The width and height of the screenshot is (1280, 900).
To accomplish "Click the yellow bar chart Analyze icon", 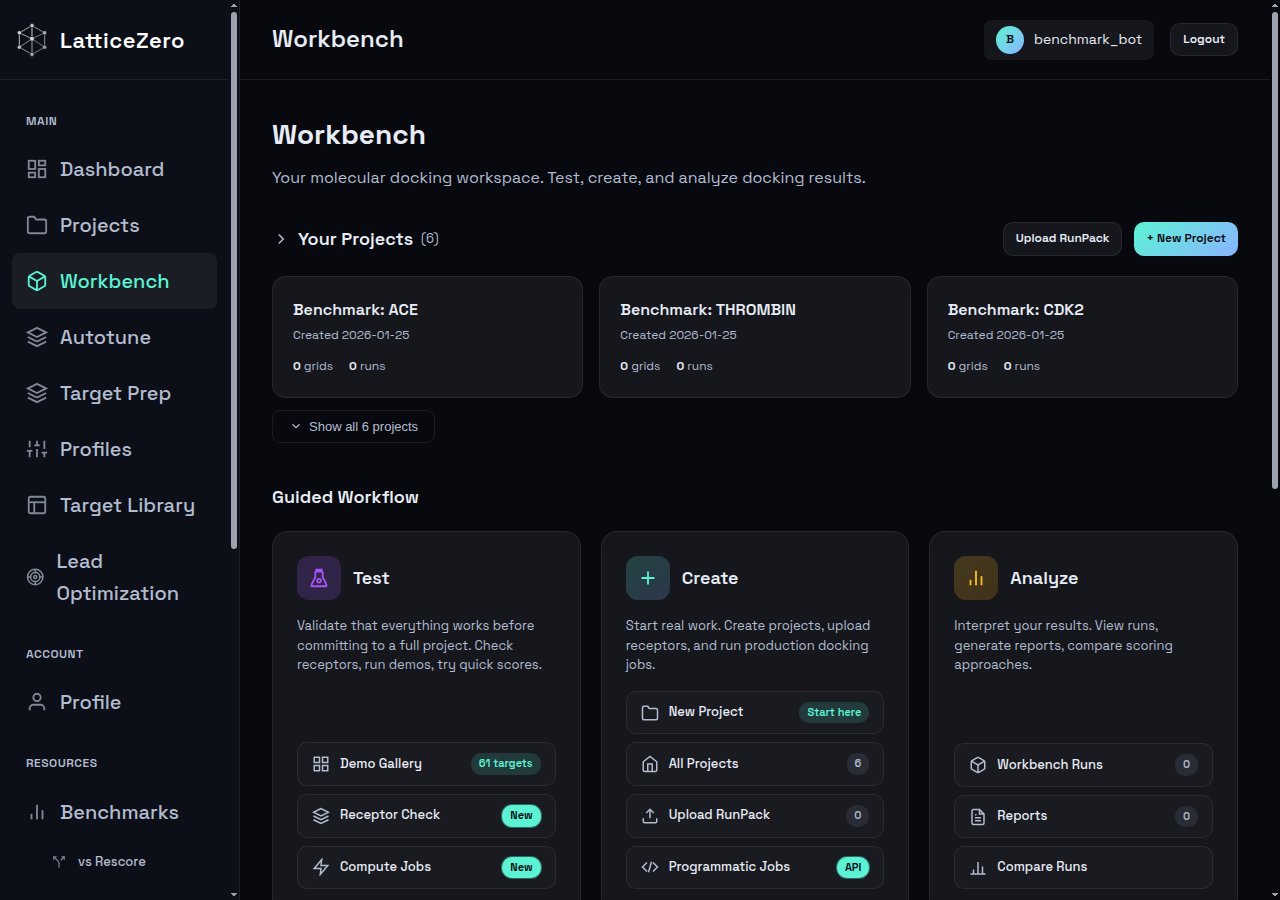I will [x=976, y=578].
